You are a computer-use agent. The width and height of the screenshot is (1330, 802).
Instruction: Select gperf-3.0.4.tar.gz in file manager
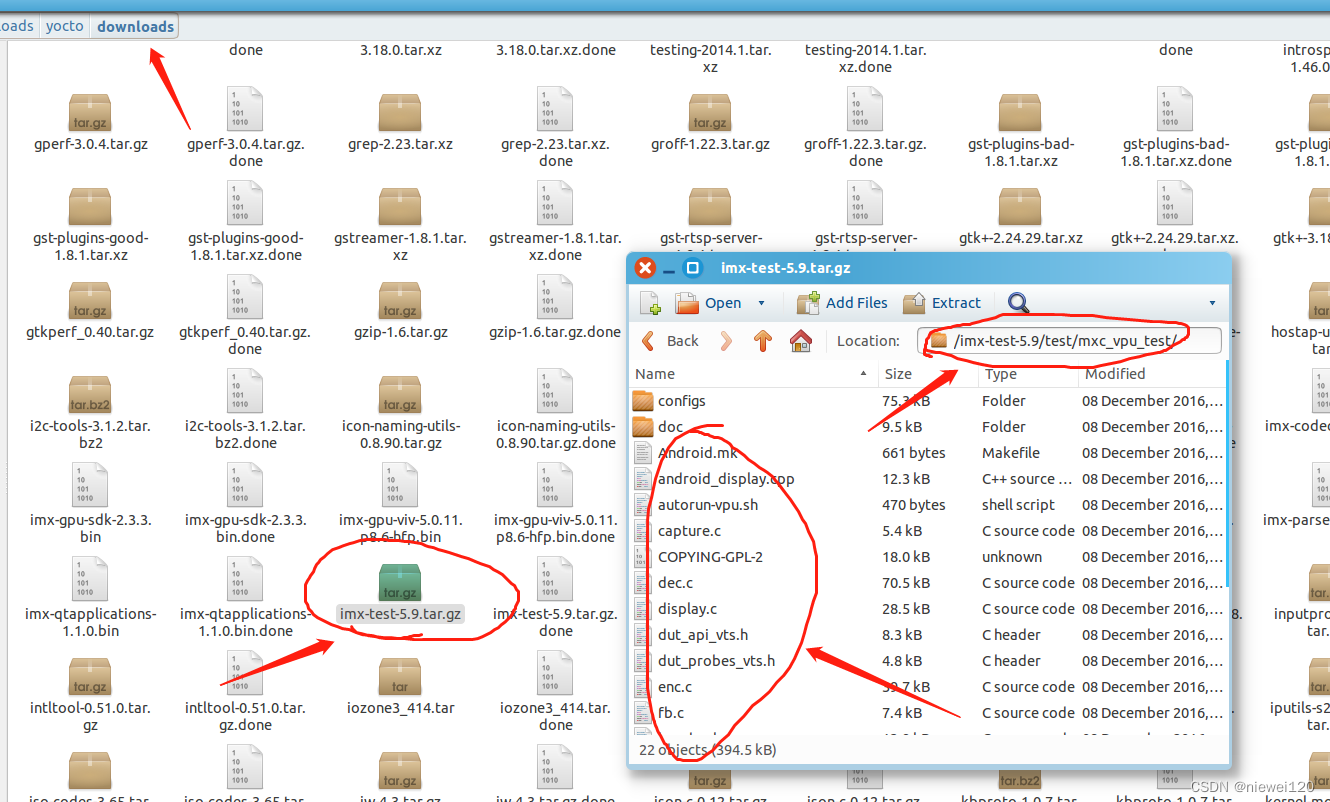(90, 123)
